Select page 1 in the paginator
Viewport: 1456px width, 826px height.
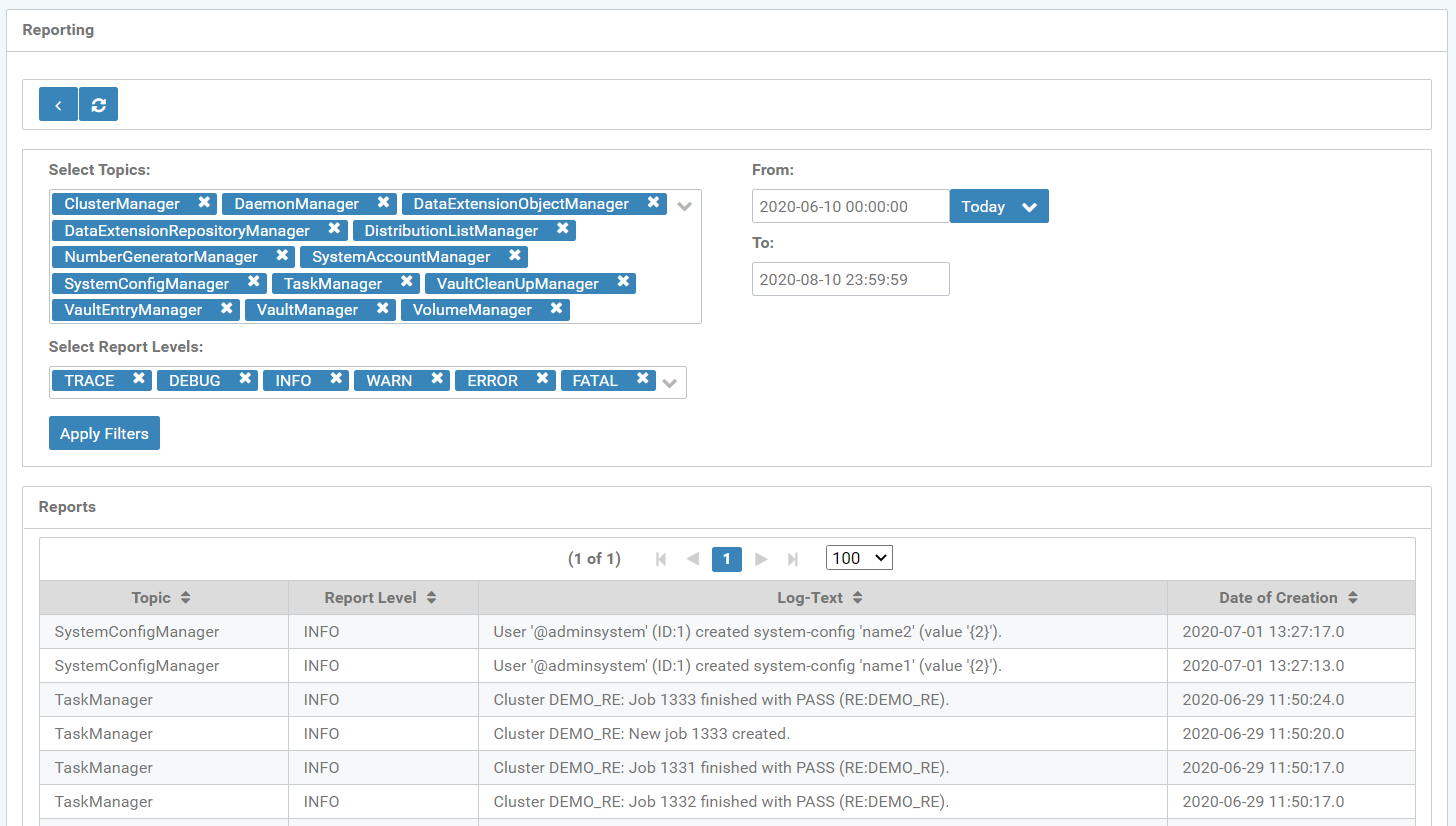pyautogui.click(x=727, y=559)
